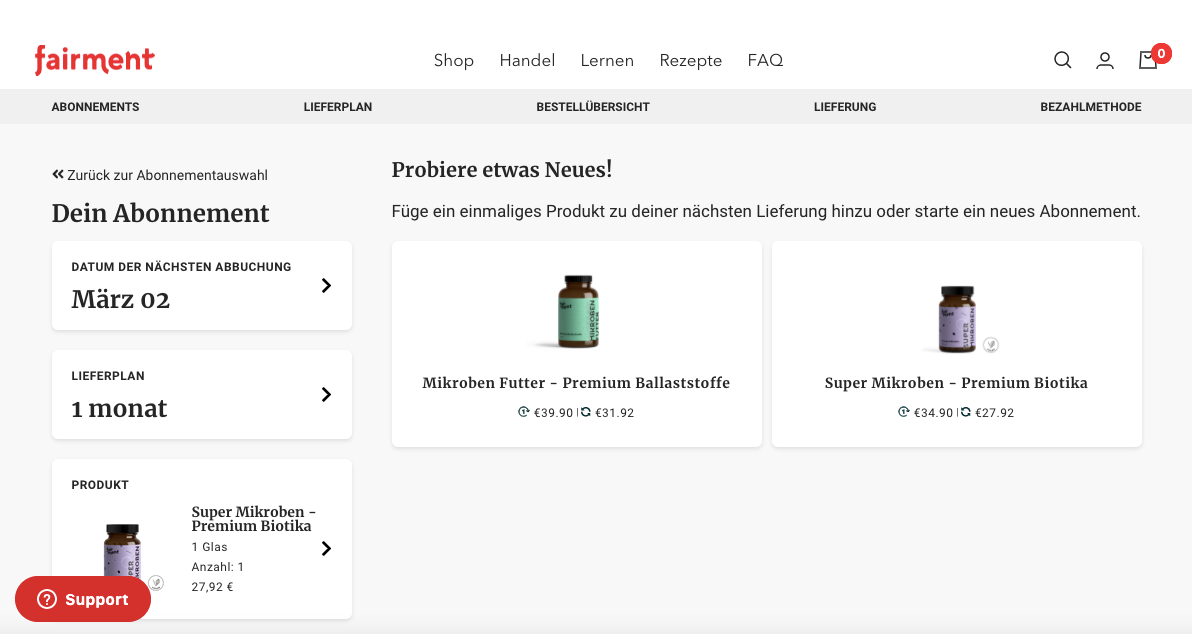Click the price €31.92

(614, 413)
